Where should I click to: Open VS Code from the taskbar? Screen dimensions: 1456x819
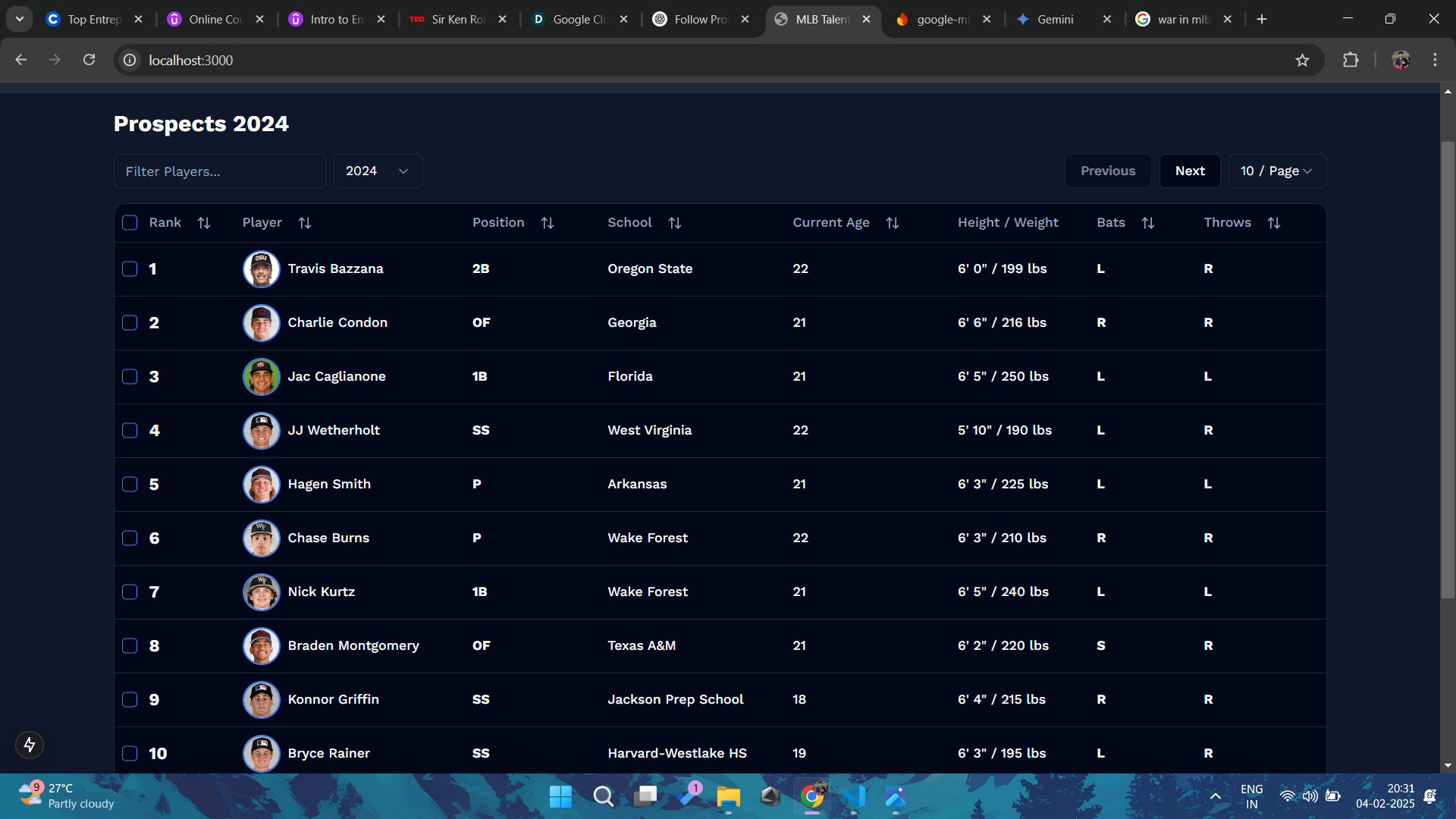coord(854,796)
